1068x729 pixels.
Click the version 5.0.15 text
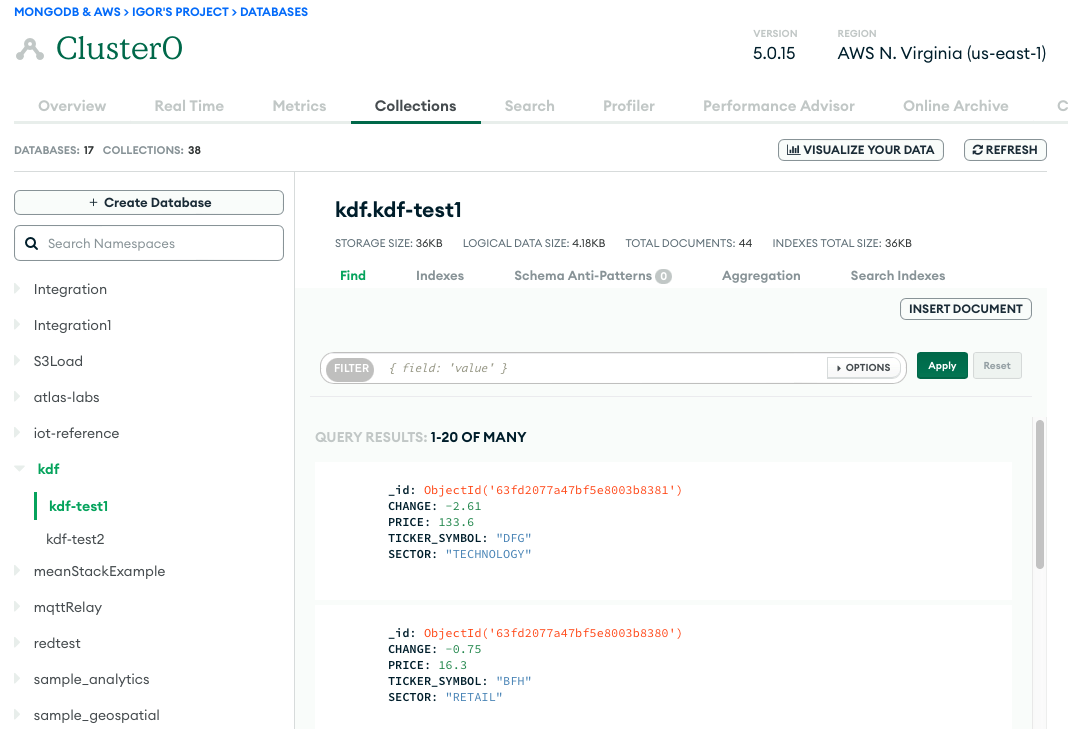point(774,53)
